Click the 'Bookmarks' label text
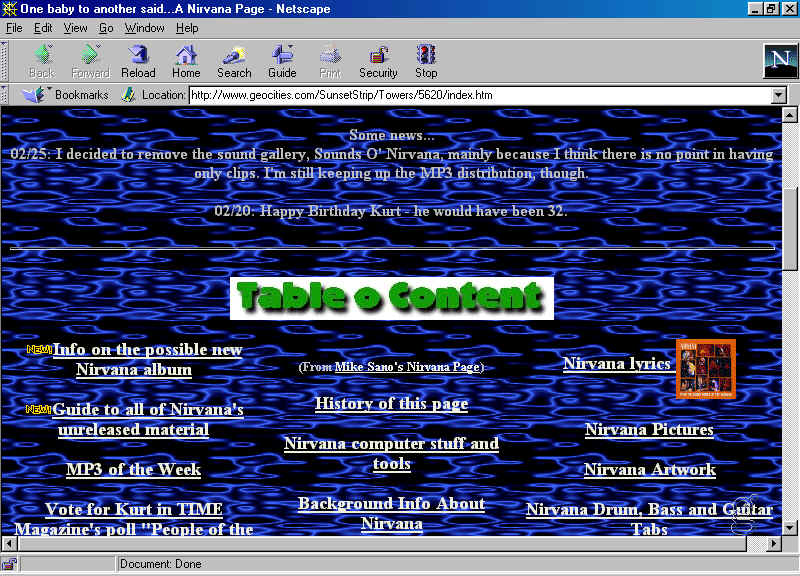Image resolution: width=800 pixels, height=576 pixels. pyautogui.click(x=82, y=95)
